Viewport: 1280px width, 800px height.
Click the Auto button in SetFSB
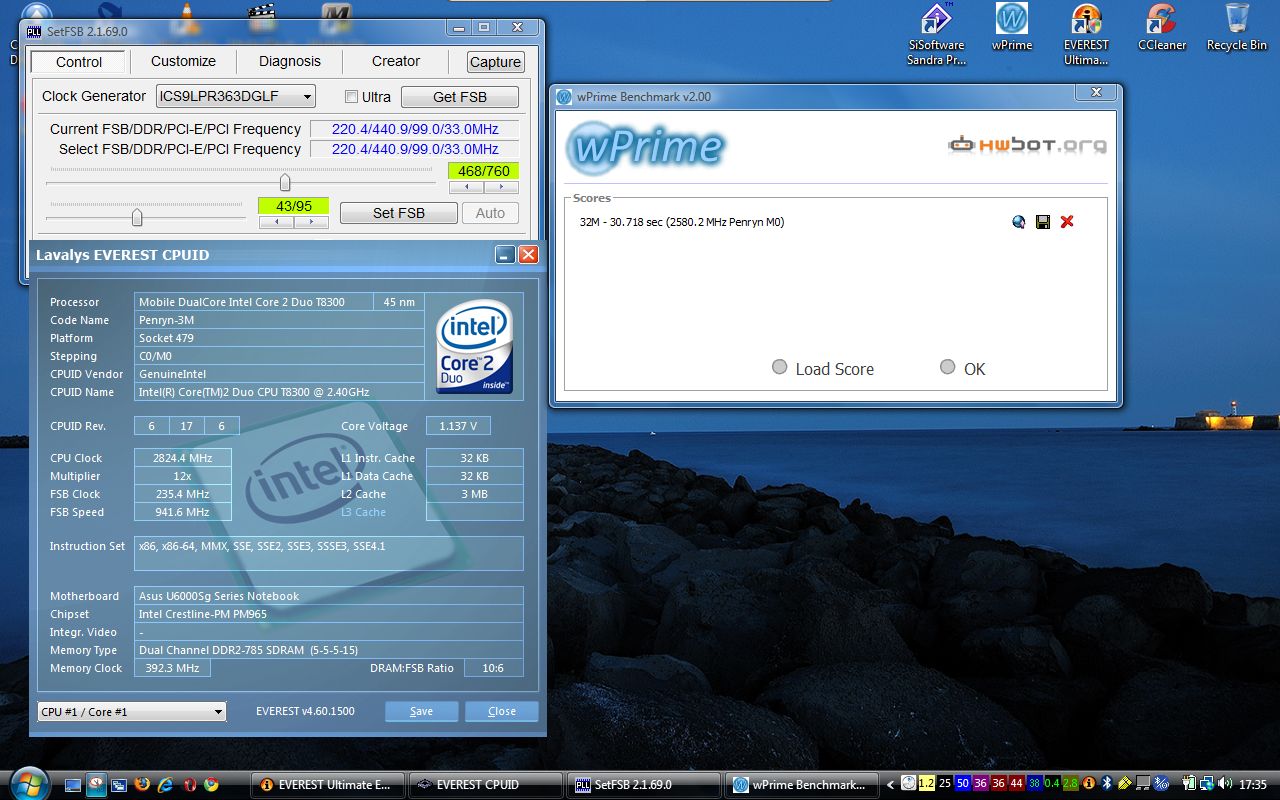490,213
